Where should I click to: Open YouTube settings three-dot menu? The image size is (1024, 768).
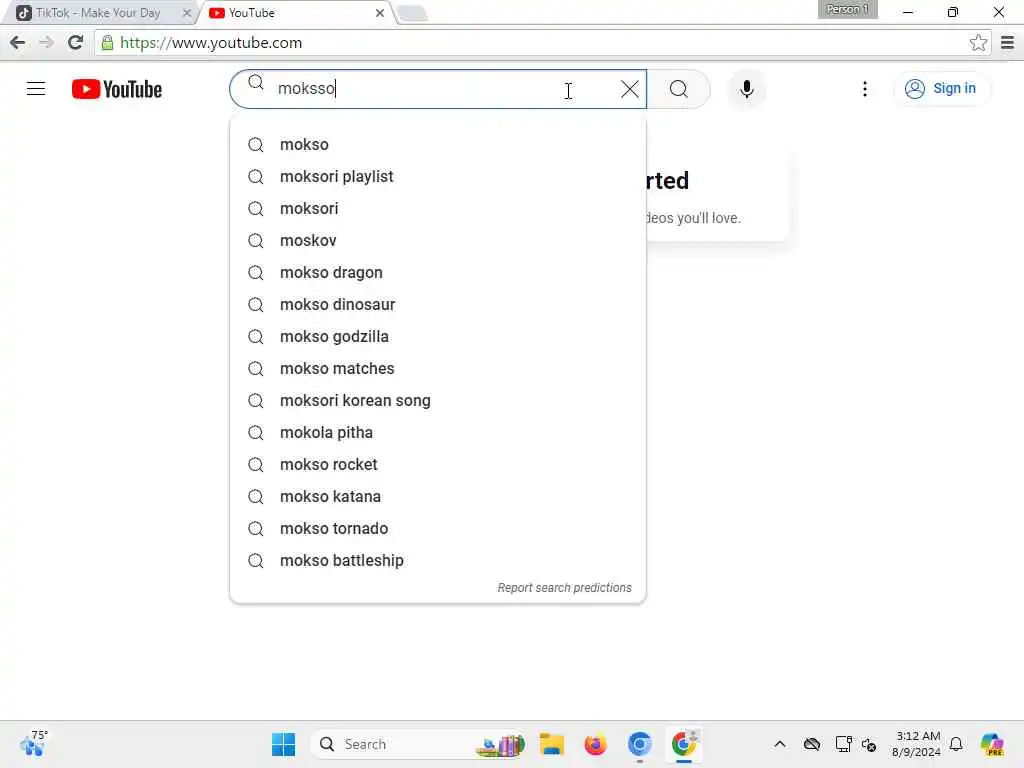tap(865, 89)
